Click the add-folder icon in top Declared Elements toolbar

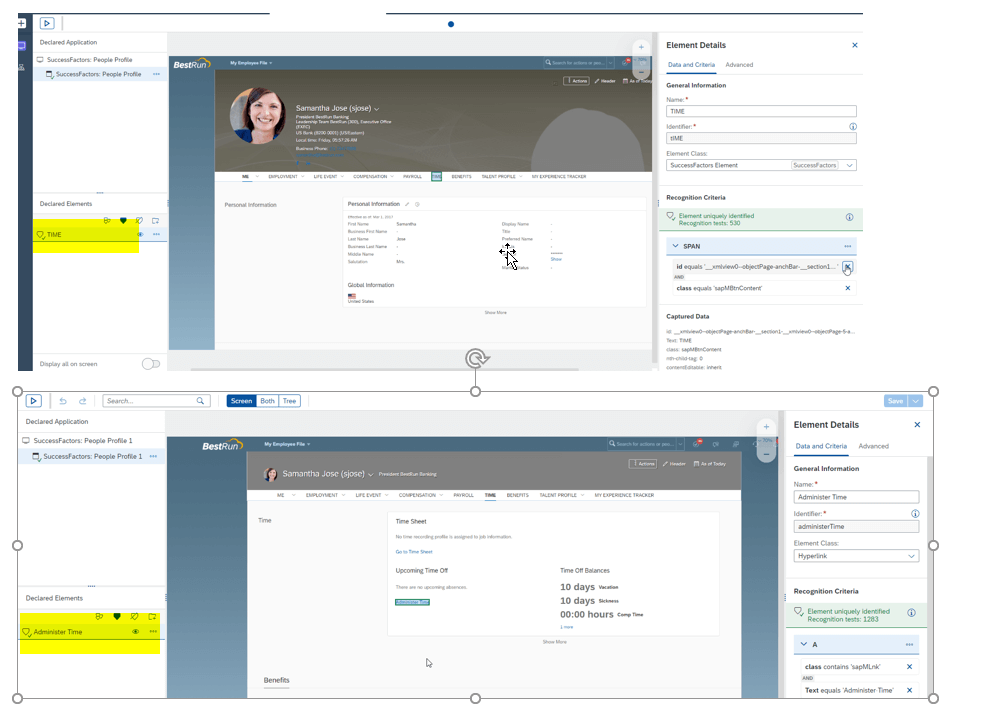pos(155,221)
